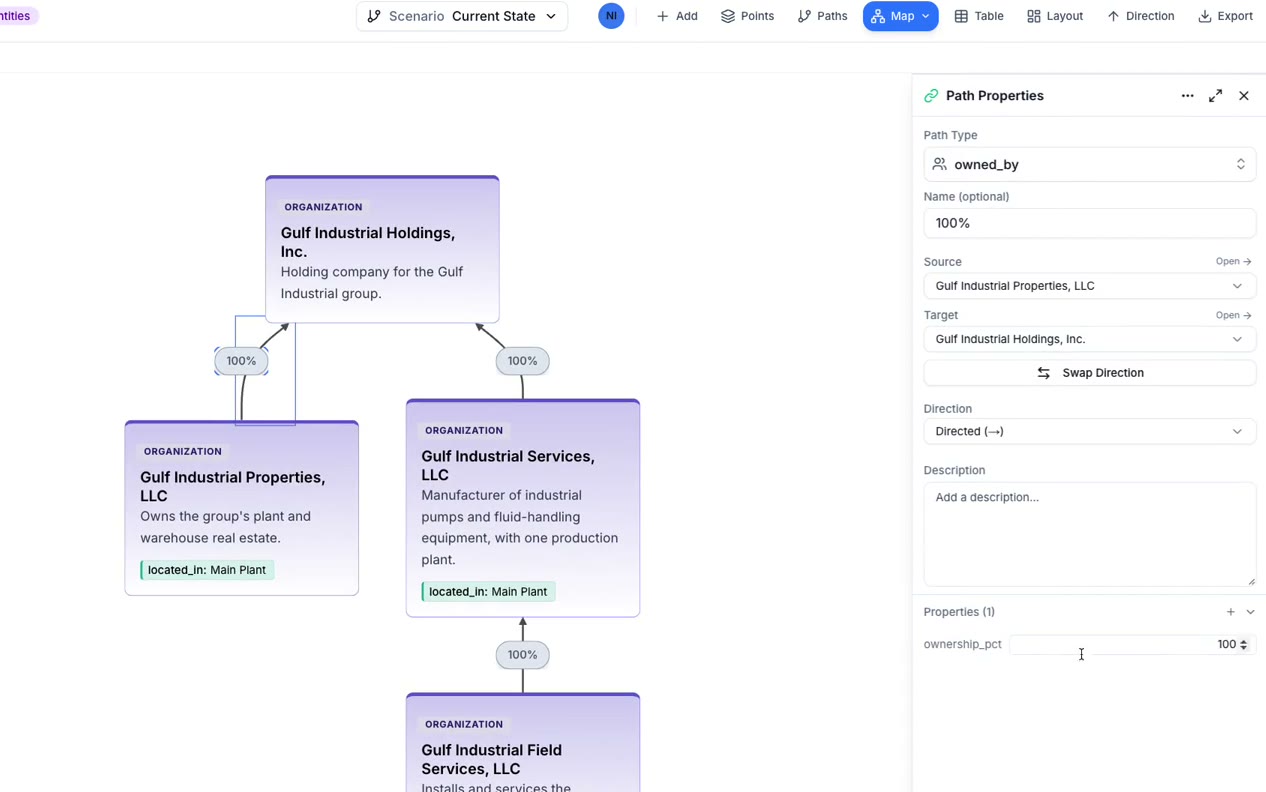Click the 100% label on the Properties-to-Holdings path
Screen dimensions: 1266x792
(241, 361)
